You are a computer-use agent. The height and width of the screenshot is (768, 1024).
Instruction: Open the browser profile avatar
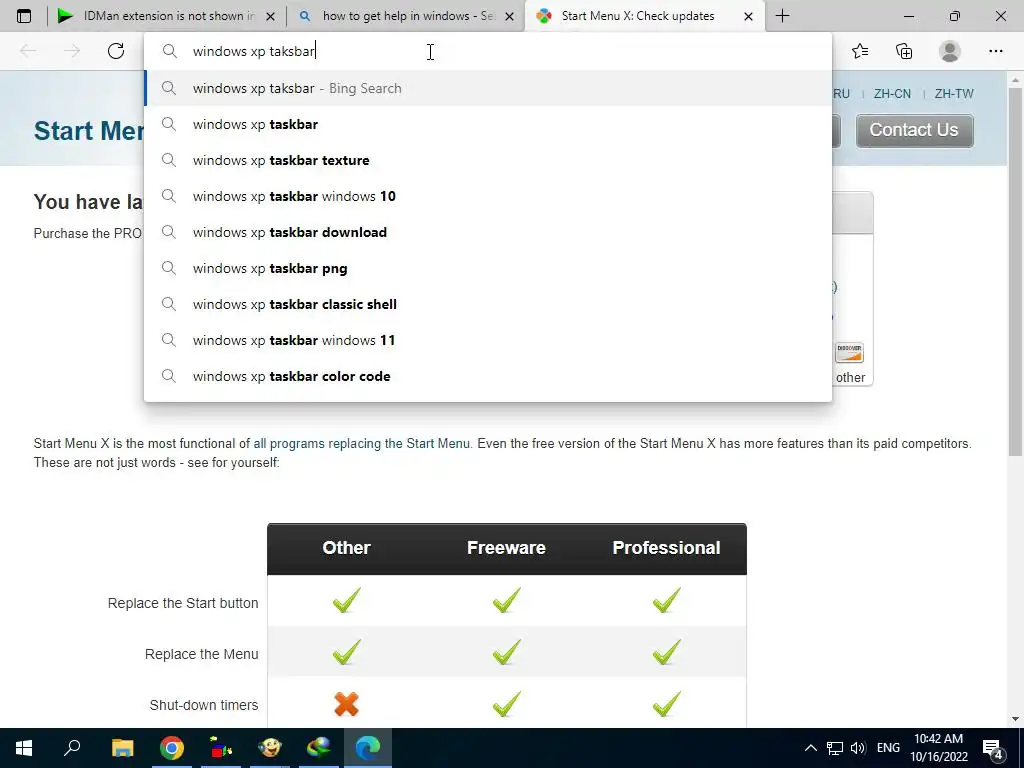coord(950,51)
